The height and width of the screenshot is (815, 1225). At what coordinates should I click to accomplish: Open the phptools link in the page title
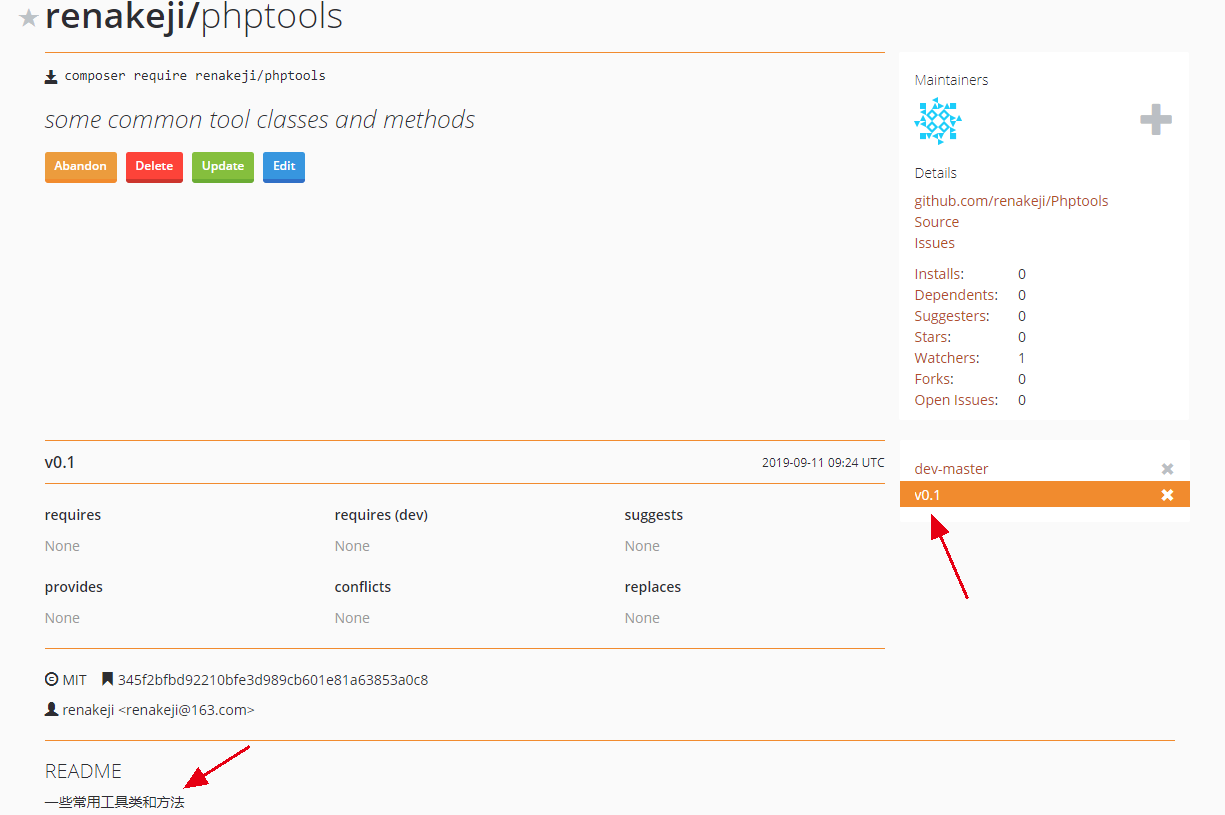click(x=272, y=17)
